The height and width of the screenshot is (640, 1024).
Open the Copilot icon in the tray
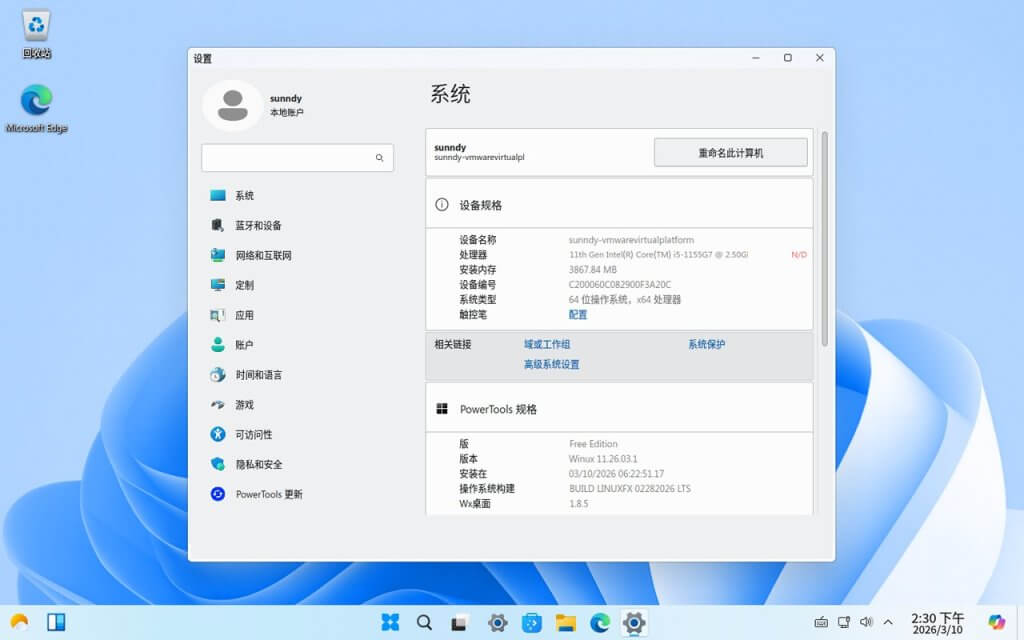(x=997, y=622)
